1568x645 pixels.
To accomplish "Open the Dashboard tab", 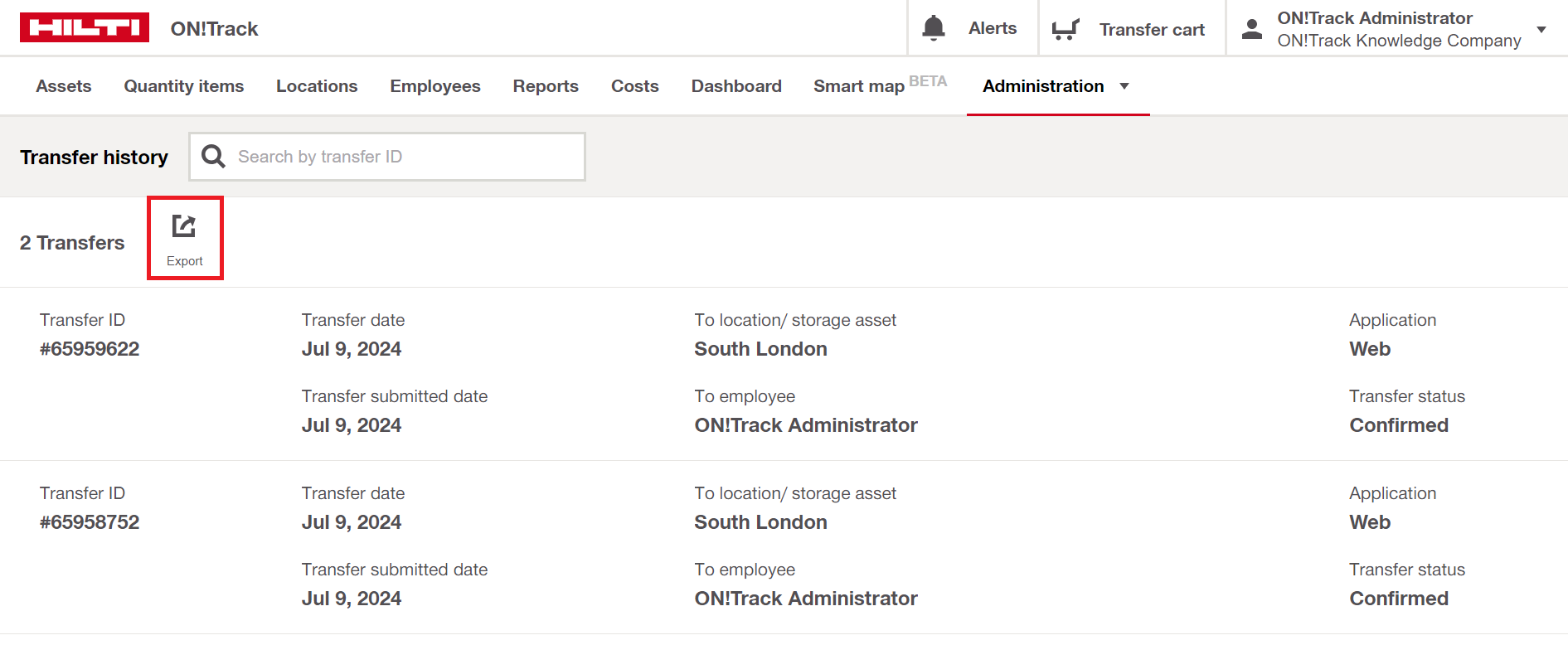I will 736,86.
